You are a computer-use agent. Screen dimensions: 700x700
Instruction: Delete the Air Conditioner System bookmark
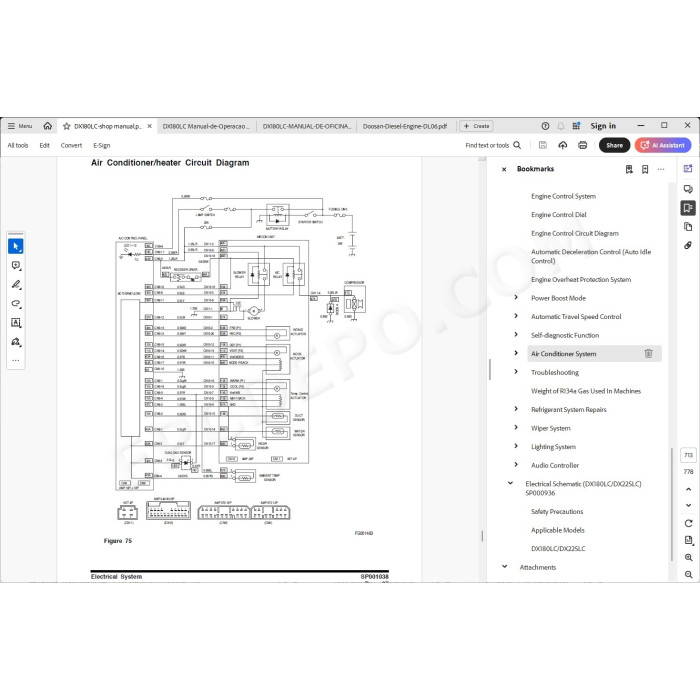click(x=649, y=354)
